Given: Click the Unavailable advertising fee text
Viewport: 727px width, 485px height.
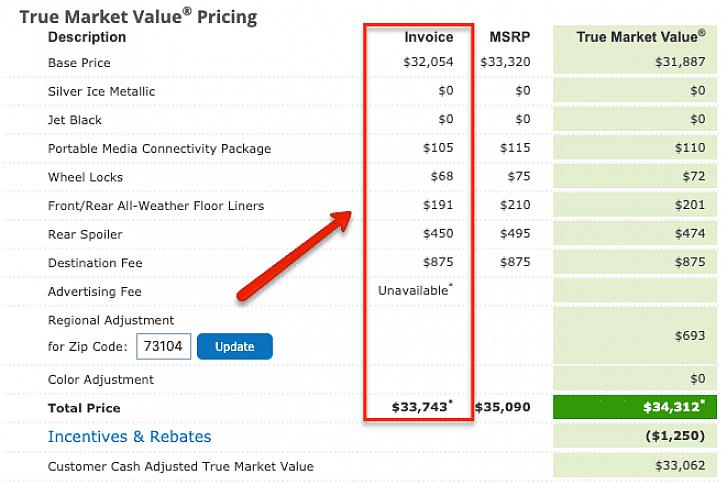Looking at the screenshot, I should 415,291.
